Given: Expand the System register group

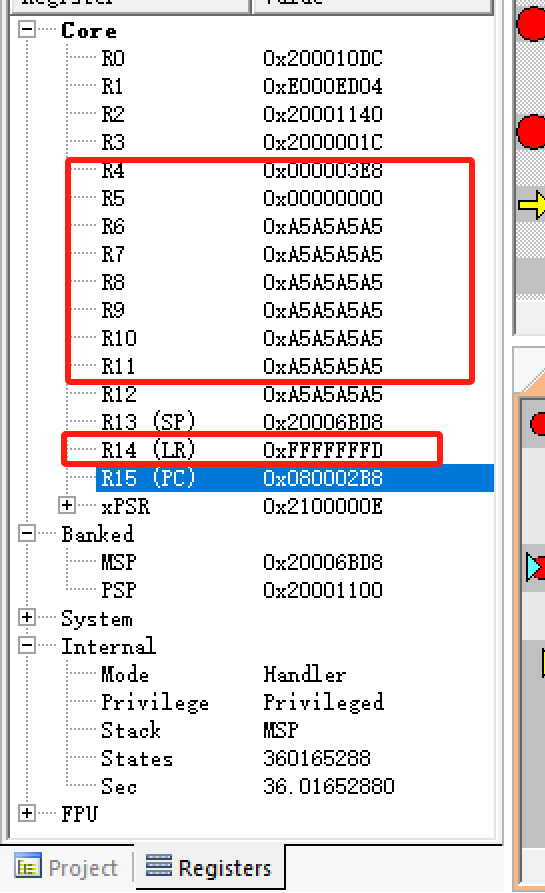Looking at the screenshot, I should pos(27,617).
